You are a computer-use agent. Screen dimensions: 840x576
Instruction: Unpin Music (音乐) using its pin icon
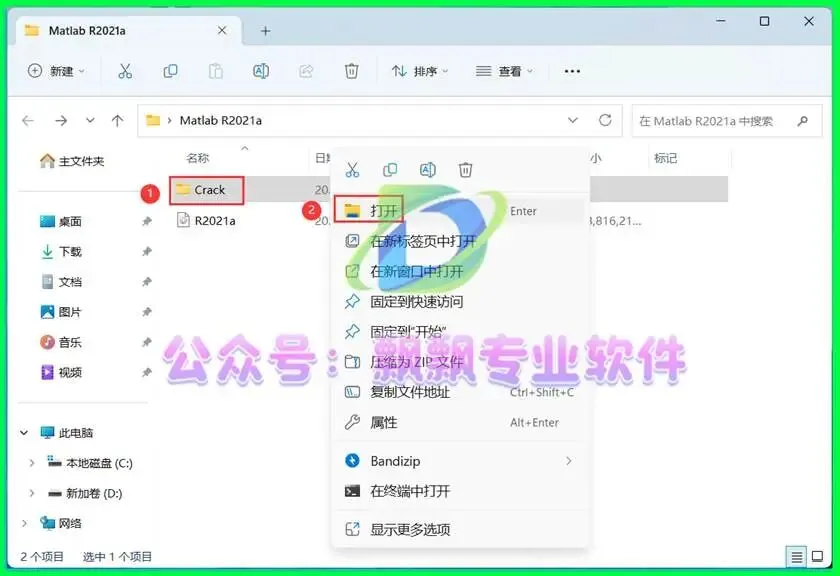click(x=147, y=342)
